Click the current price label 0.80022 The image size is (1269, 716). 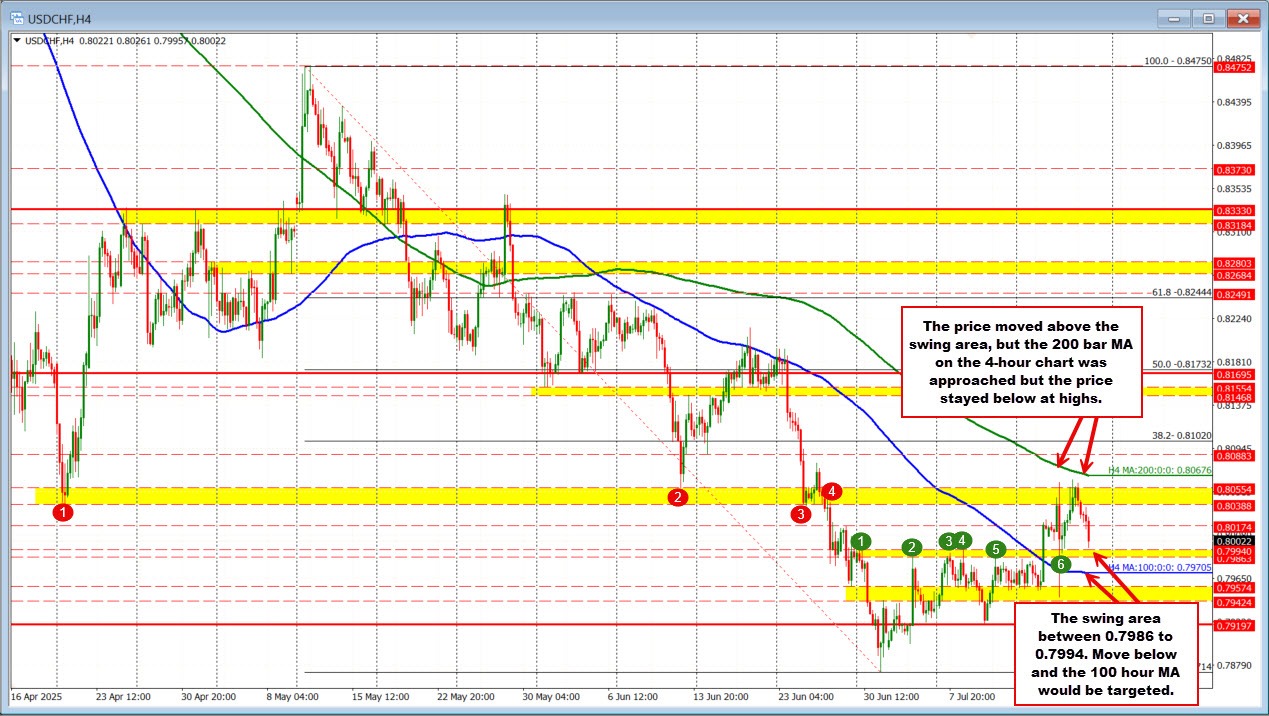pos(1231,541)
